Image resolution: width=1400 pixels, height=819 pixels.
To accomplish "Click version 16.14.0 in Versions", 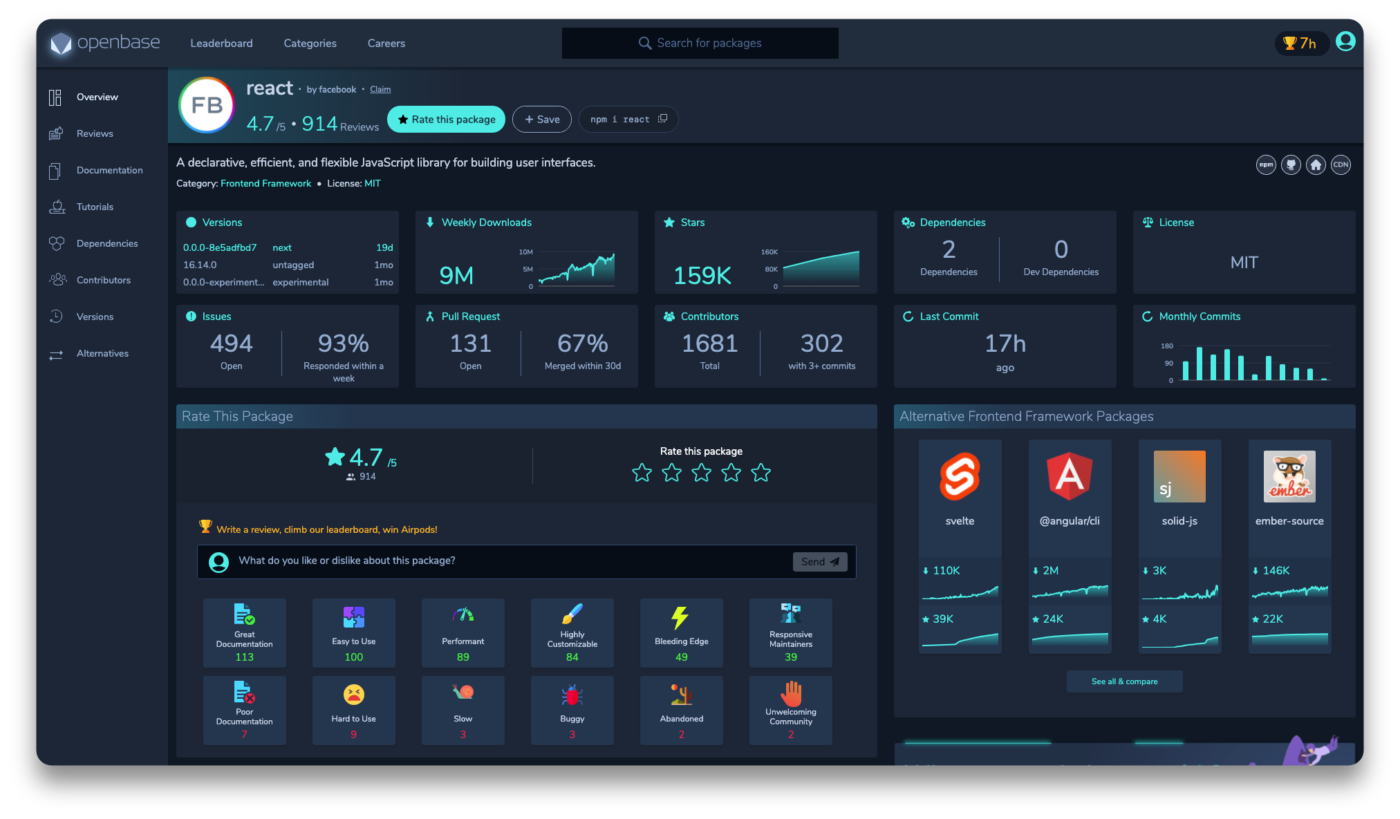I will [x=201, y=265].
